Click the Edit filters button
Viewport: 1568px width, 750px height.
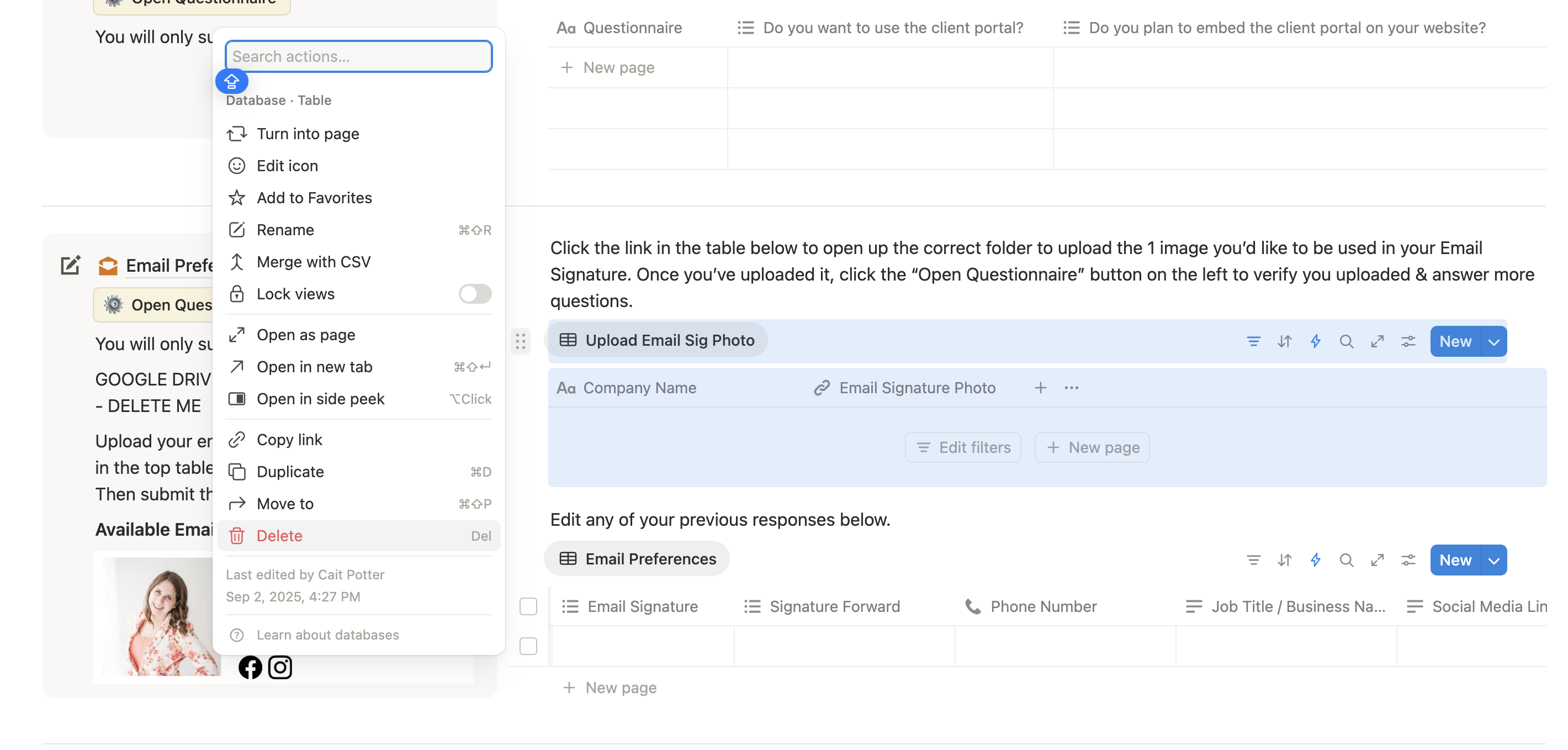click(x=963, y=447)
